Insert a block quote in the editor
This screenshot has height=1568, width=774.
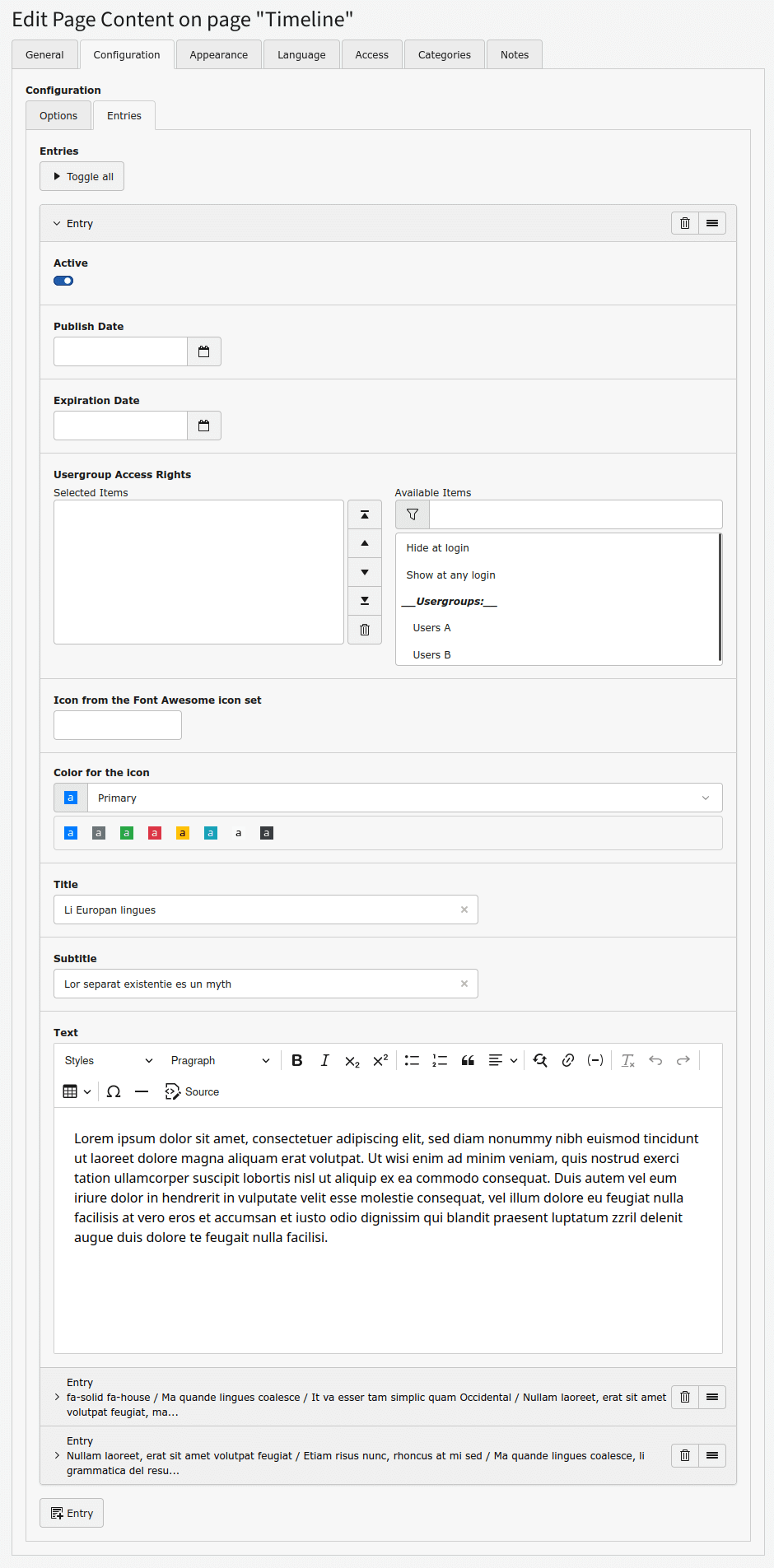point(468,1060)
